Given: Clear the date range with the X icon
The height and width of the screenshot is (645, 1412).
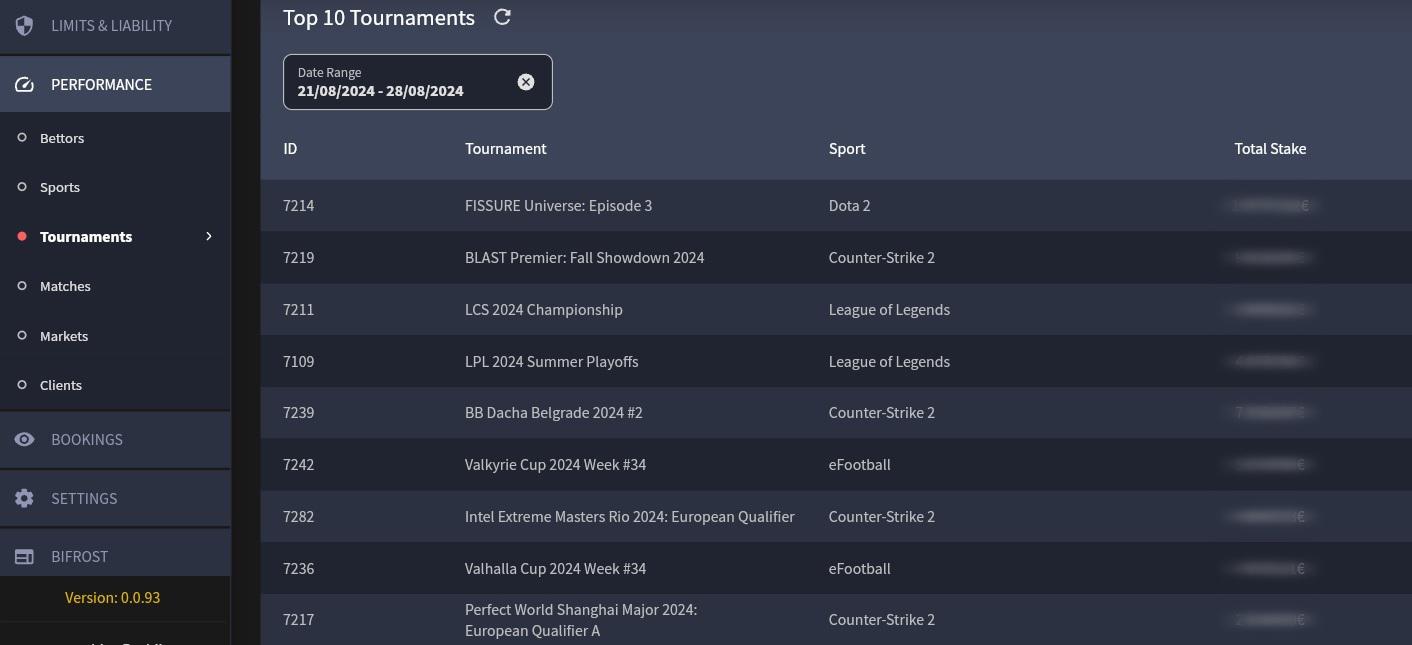Looking at the screenshot, I should (x=526, y=82).
